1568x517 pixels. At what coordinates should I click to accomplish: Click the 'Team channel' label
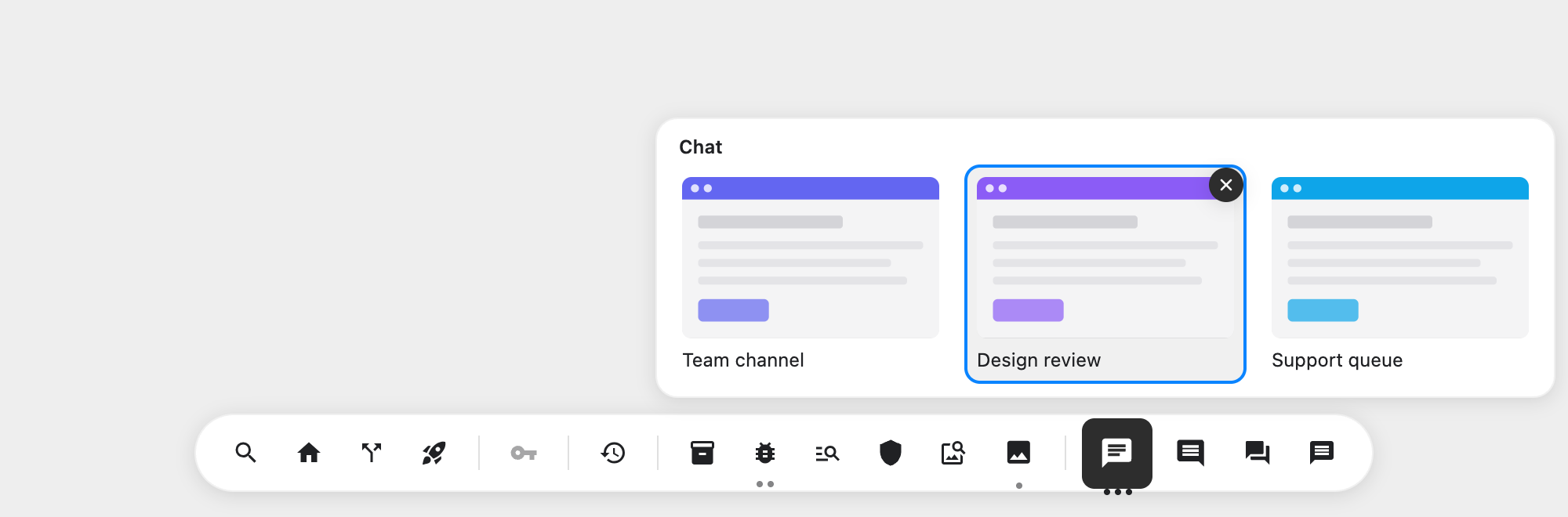click(x=743, y=360)
